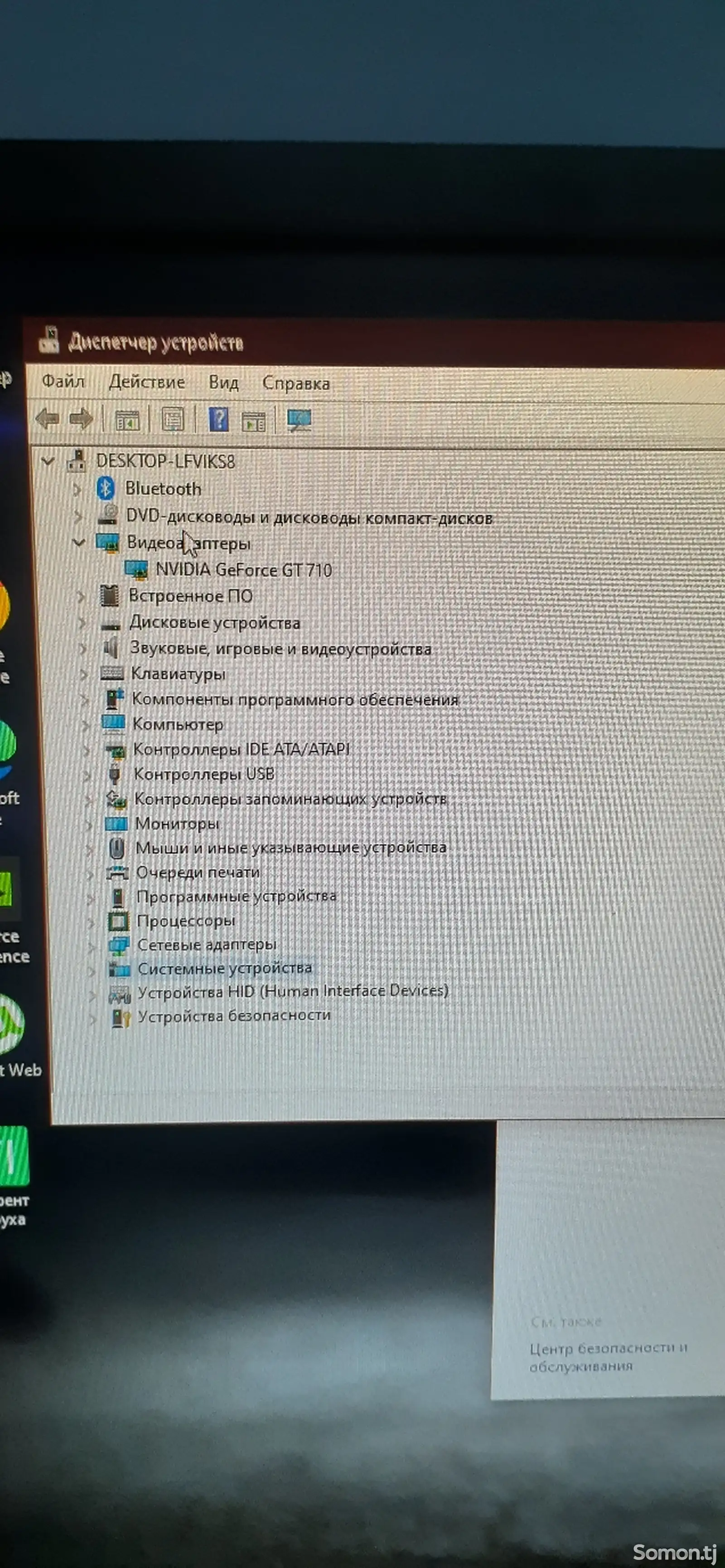
Task: Select Мыши и иные указывающие устройства label
Action: pos(291,847)
